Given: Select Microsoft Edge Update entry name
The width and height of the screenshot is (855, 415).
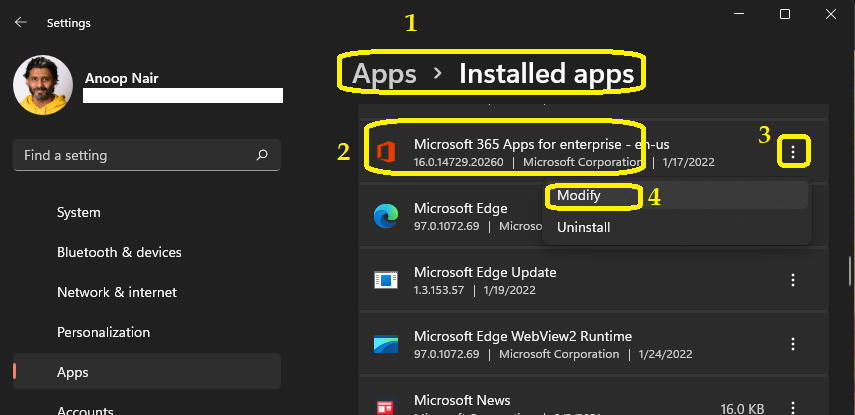Looking at the screenshot, I should 485,272.
